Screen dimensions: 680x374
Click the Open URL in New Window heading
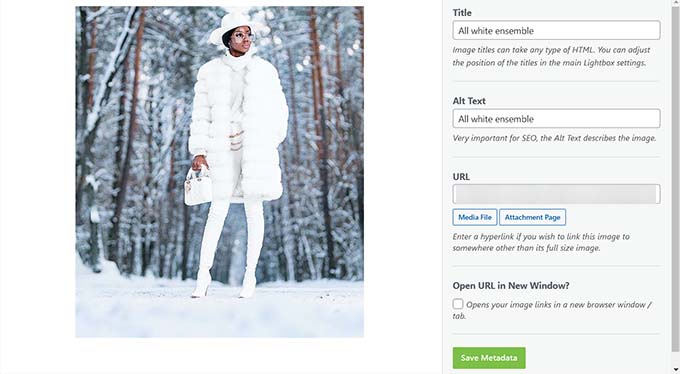coord(511,285)
